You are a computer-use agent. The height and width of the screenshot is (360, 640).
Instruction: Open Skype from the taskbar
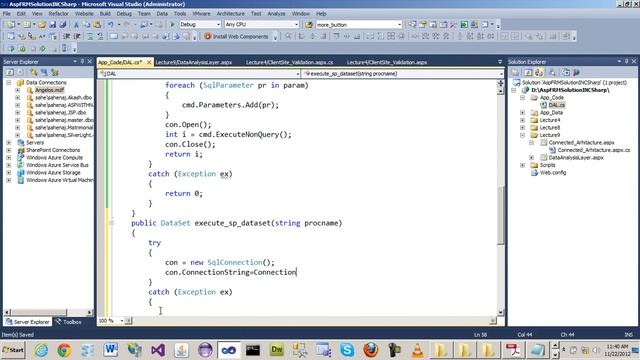coord(347,350)
